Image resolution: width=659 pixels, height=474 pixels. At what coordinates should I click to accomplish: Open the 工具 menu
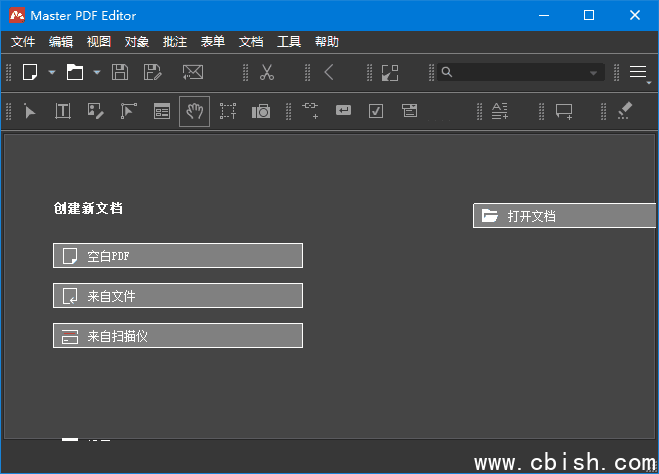point(289,42)
